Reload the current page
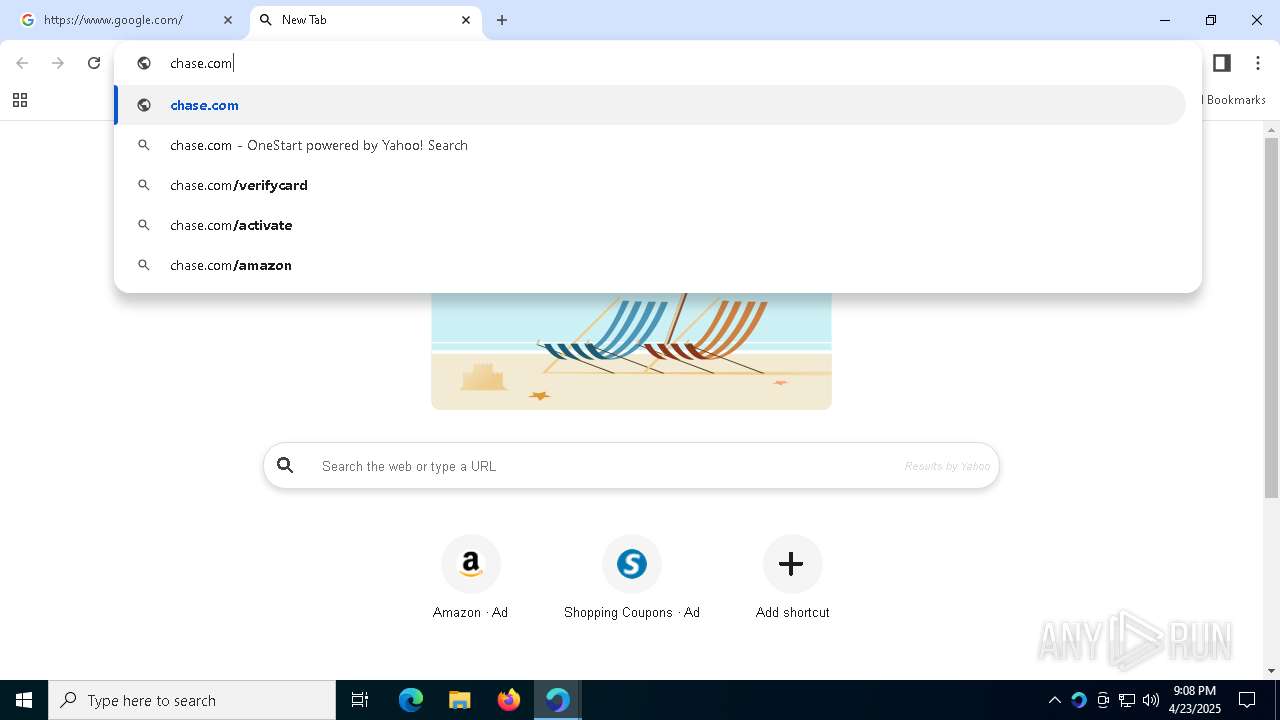The image size is (1280, 720). 94,63
